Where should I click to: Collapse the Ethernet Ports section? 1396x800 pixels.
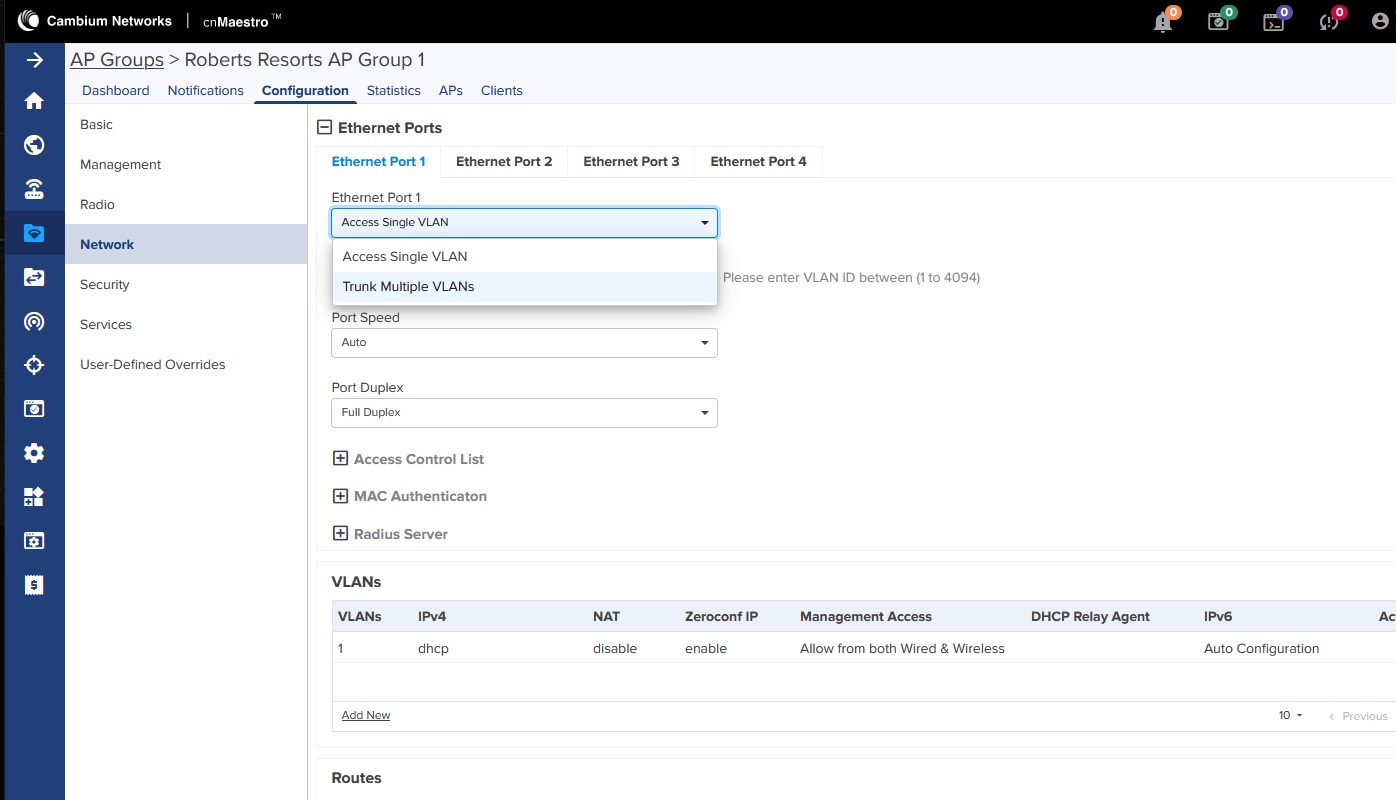click(324, 128)
